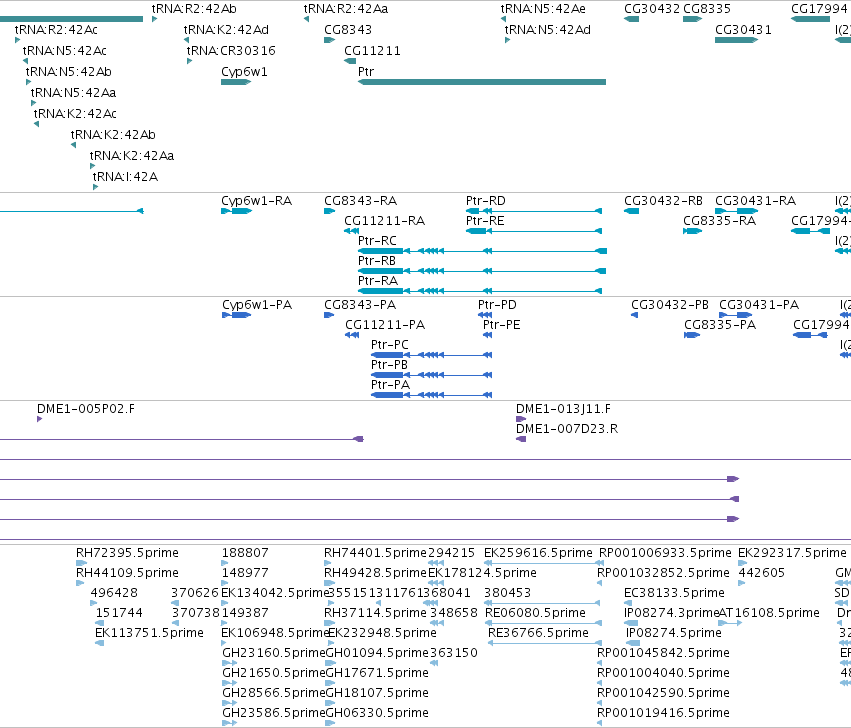Click the tRNA:I:42A gene label
The width and height of the screenshot is (851, 728).
[x=125, y=177]
